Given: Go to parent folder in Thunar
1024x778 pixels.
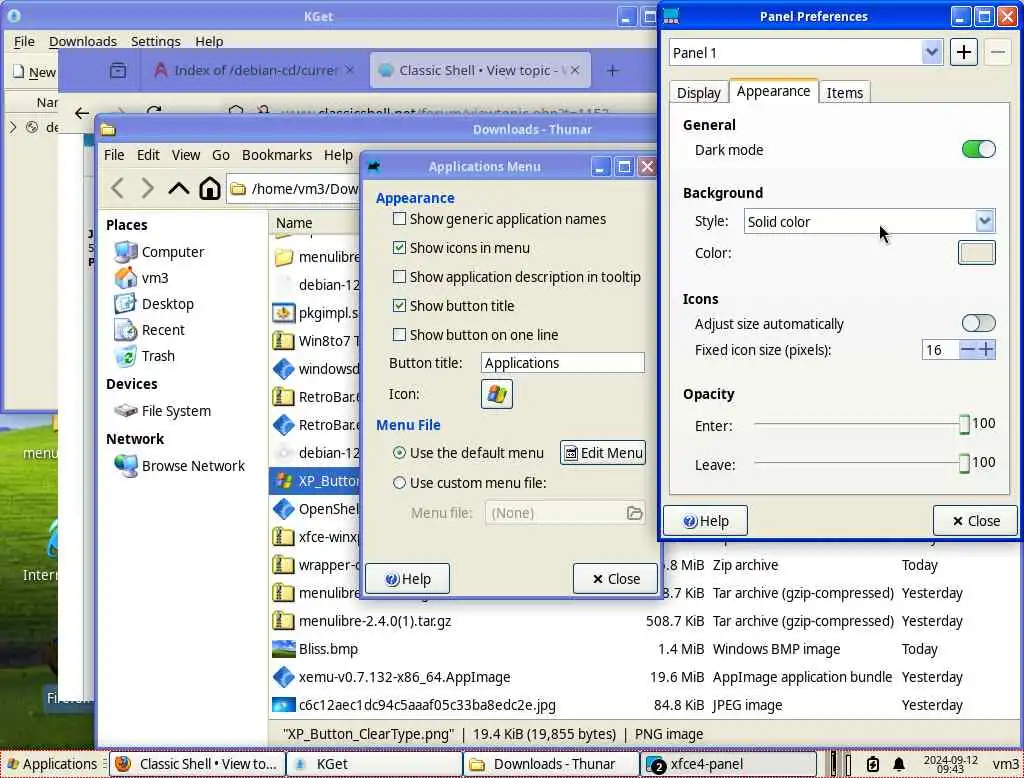Looking at the screenshot, I should click(x=178, y=189).
